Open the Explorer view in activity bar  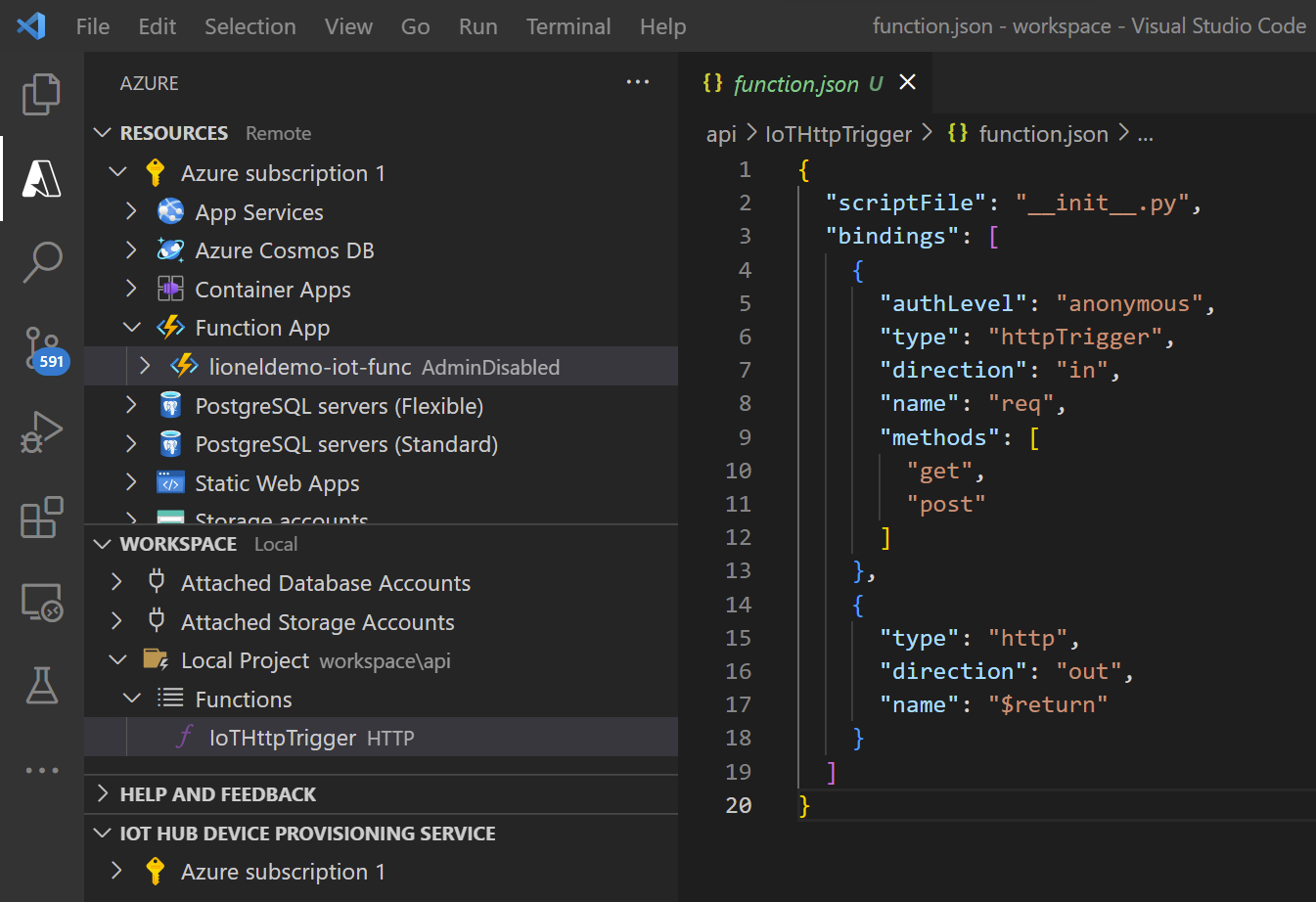point(41,94)
